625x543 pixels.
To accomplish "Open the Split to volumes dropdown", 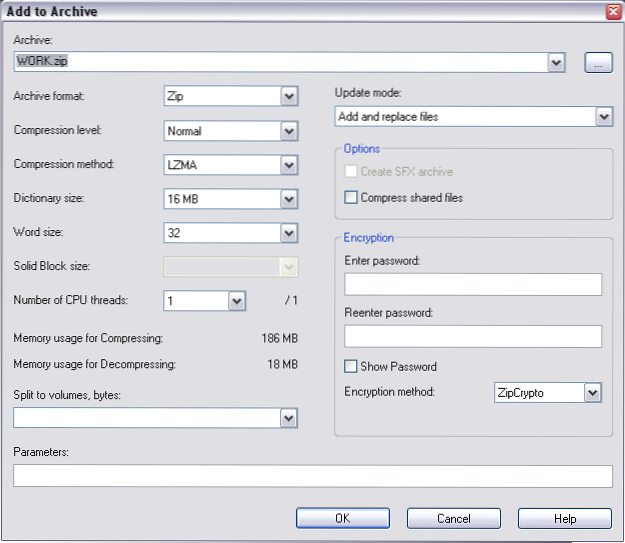I will click(289, 417).
